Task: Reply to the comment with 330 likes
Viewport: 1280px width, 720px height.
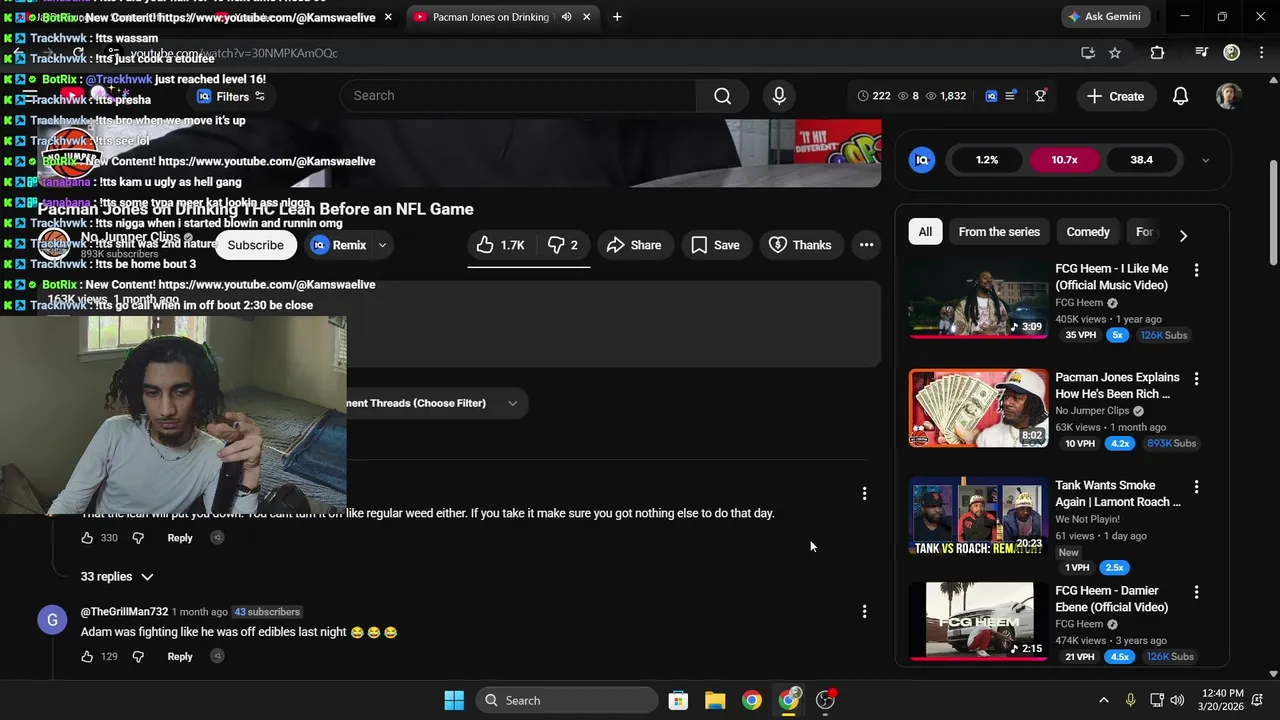Action: (x=180, y=538)
